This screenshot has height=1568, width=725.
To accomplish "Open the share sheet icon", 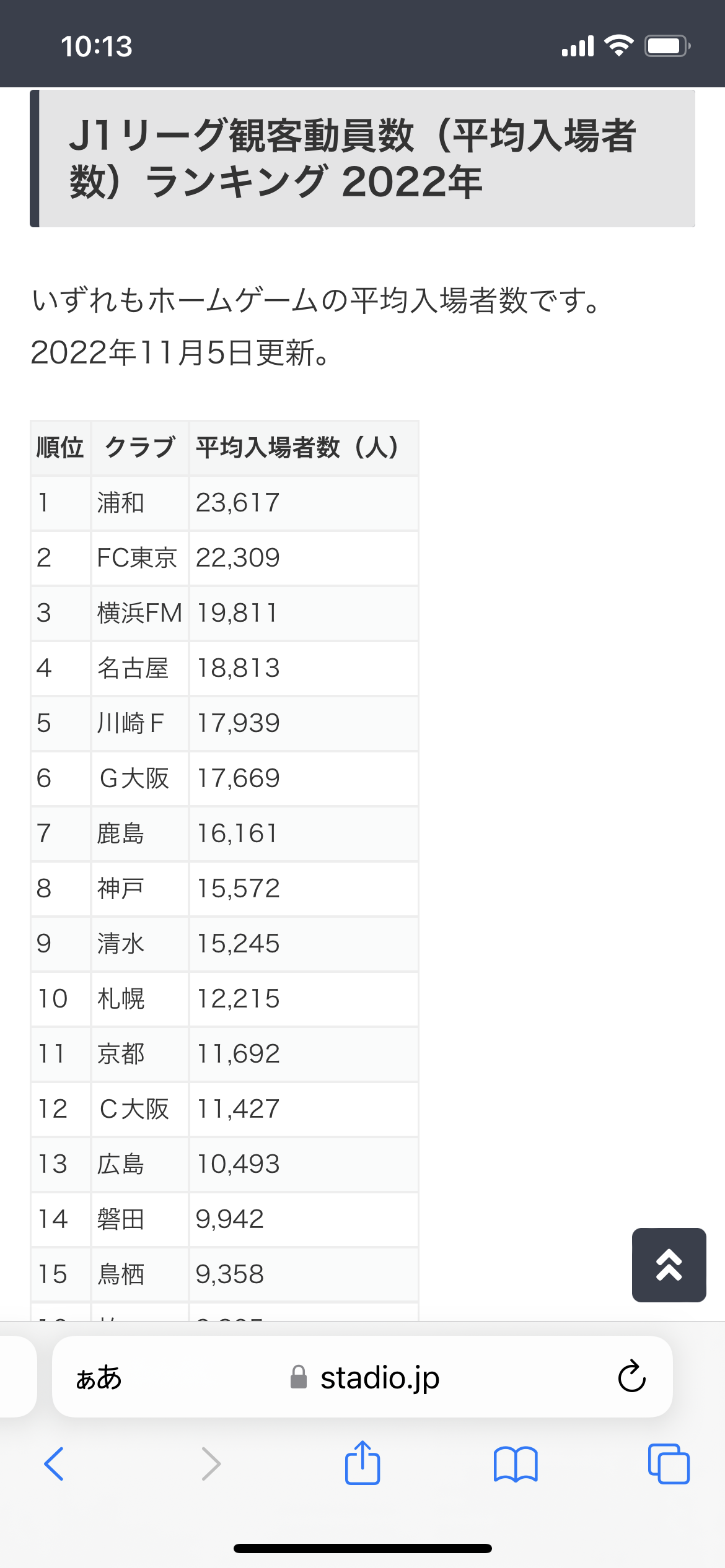I will click(362, 1463).
